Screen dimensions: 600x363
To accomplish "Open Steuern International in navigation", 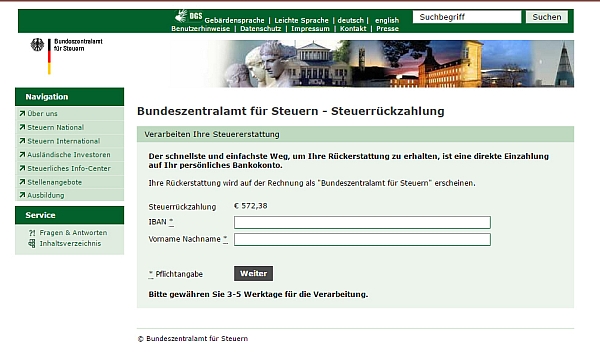I will [64, 141].
